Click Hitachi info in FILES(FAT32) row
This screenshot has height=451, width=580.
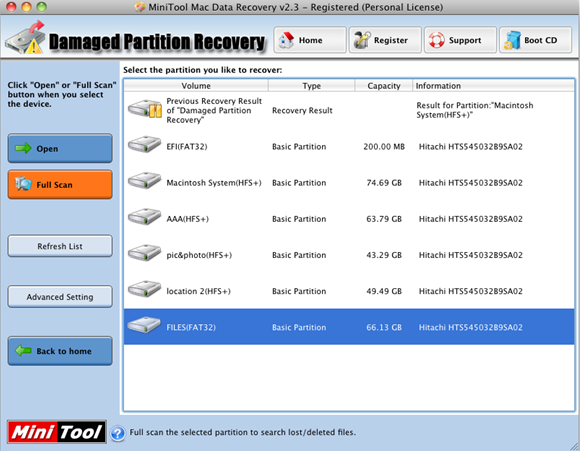[471, 327]
